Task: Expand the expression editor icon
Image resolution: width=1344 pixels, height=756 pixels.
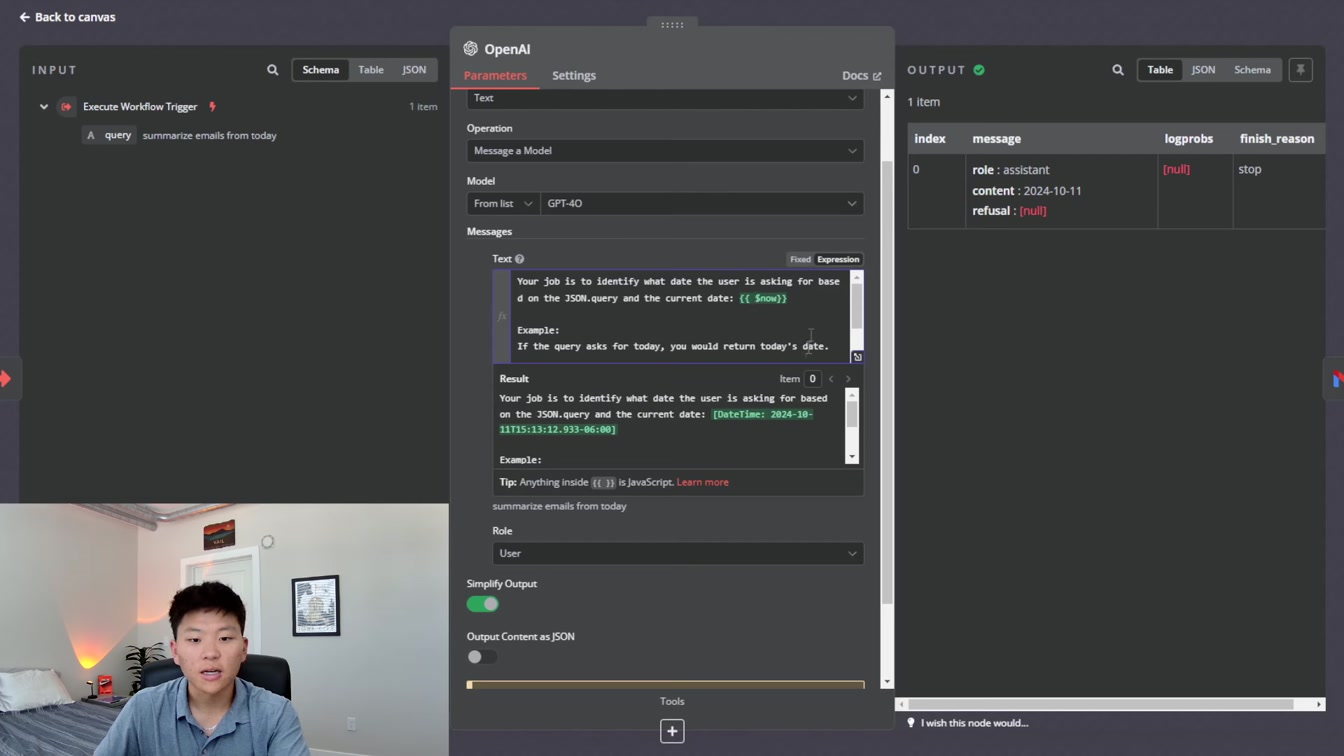Action: click(857, 357)
